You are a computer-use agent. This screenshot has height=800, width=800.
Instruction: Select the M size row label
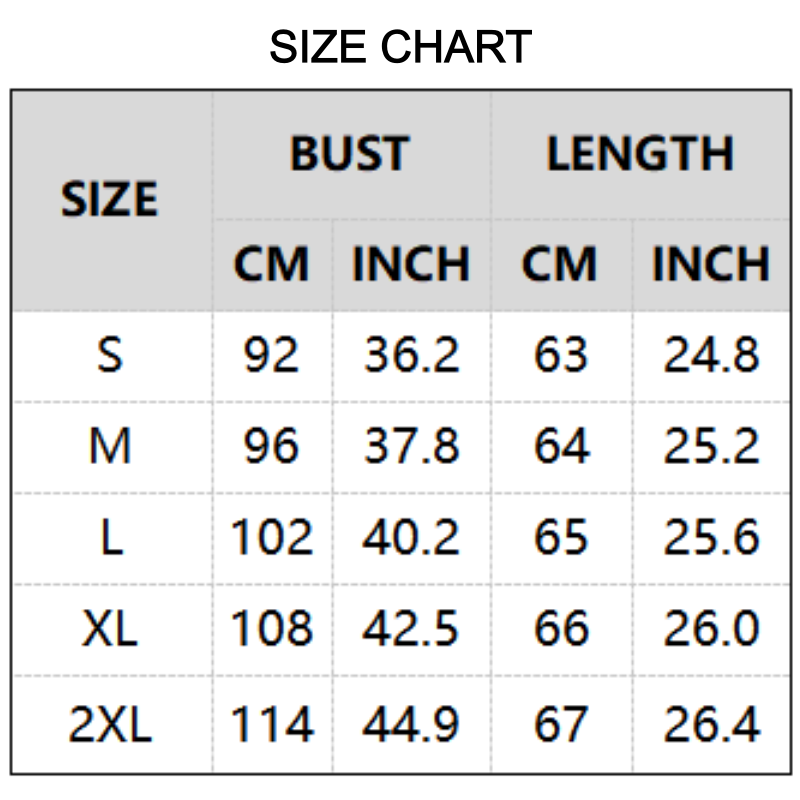pos(110,446)
